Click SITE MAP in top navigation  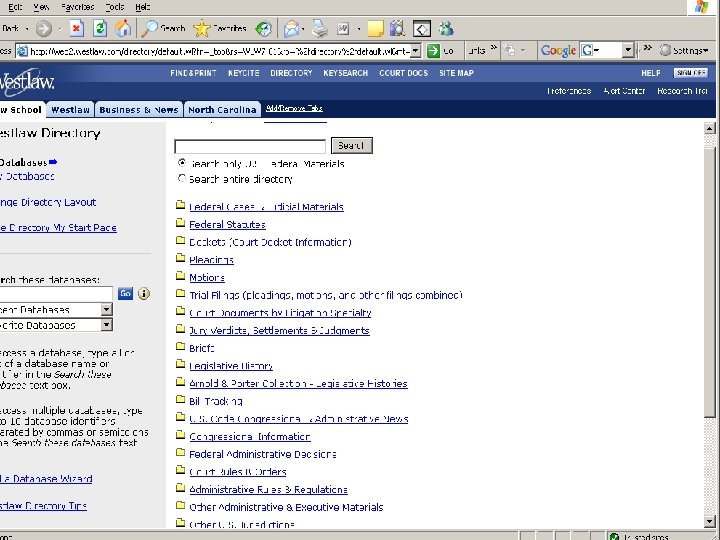(456, 73)
